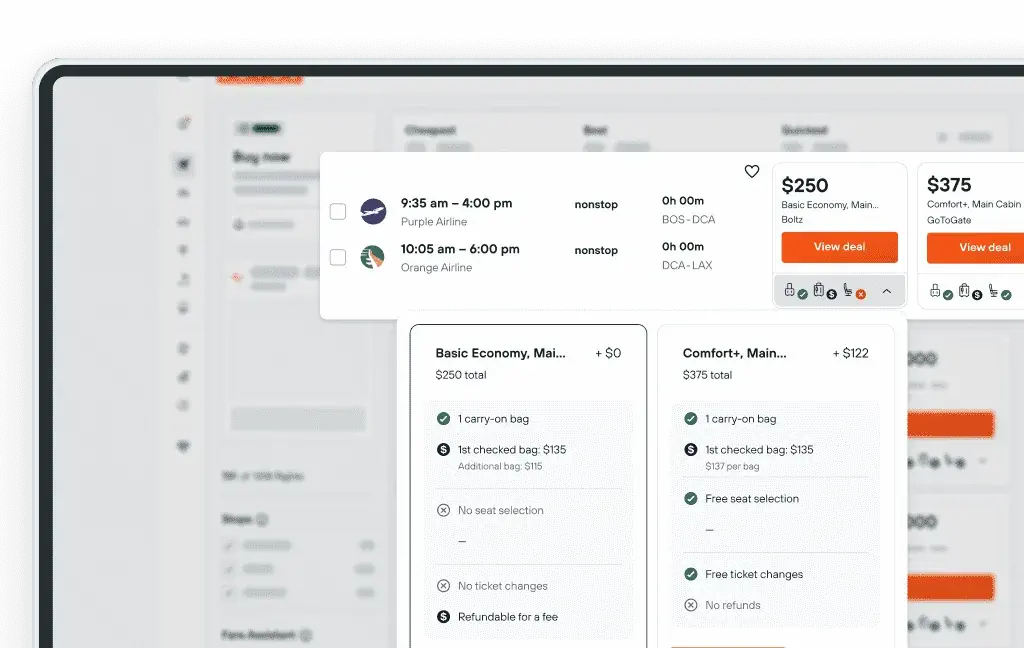Click the "Comfort+, Main Cabin" label under $375
1024x648 pixels.
pyautogui.click(x=974, y=204)
